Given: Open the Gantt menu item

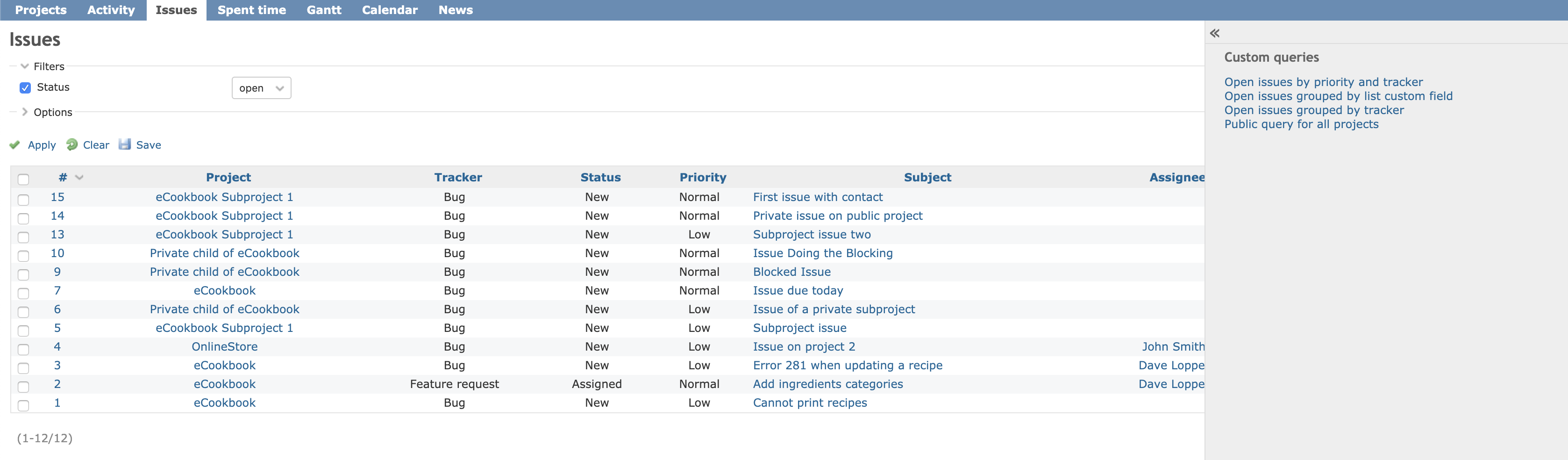Looking at the screenshot, I should pos(324,10).
